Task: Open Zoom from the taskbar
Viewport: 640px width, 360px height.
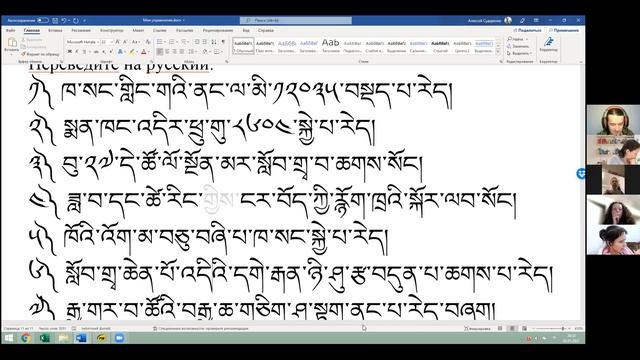Action: [x=119, y=338]
